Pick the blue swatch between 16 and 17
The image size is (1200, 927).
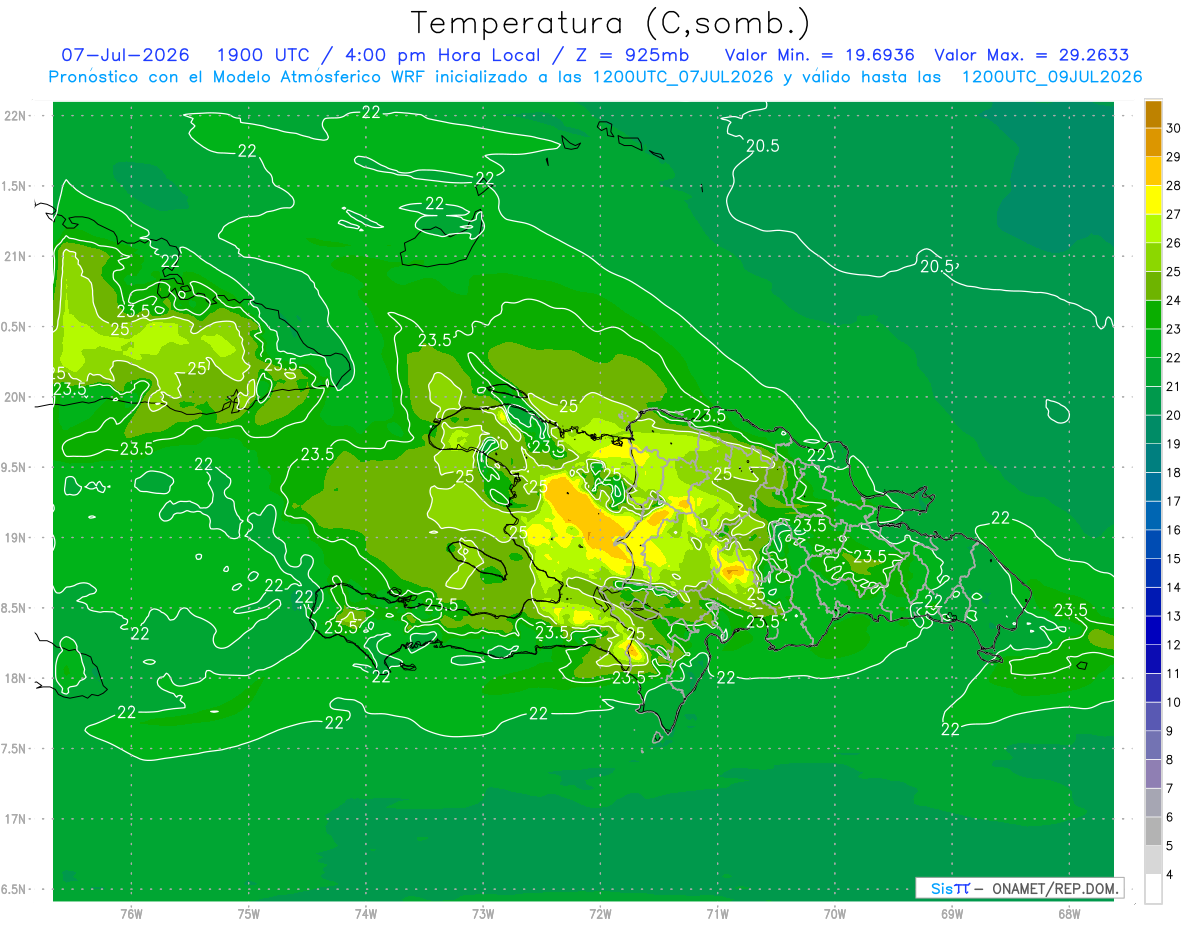[1153, 516]
